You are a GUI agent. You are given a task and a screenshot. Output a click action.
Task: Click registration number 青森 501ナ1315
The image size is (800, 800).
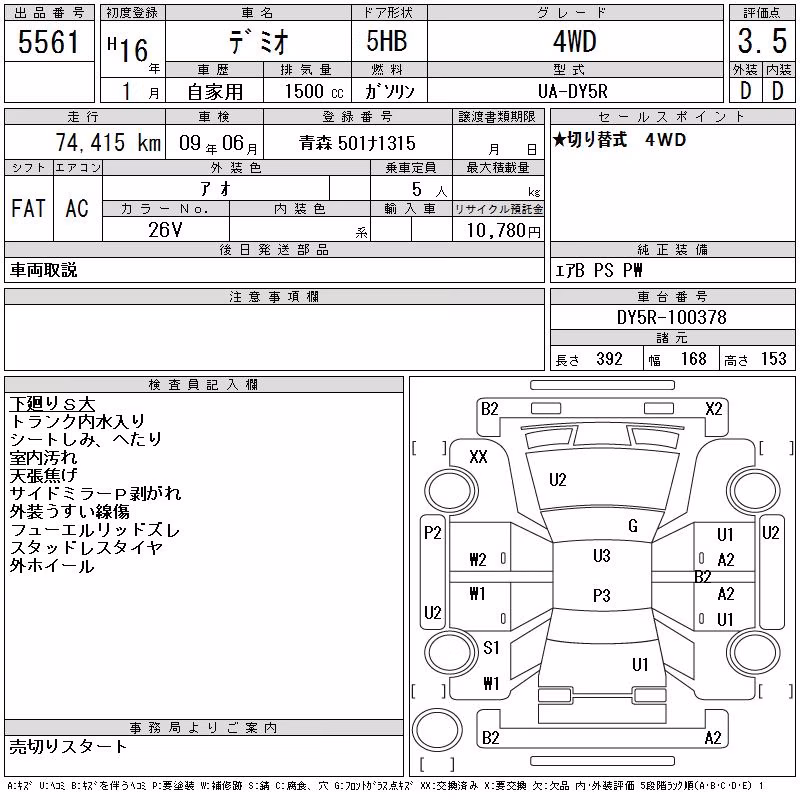(358, 143)
